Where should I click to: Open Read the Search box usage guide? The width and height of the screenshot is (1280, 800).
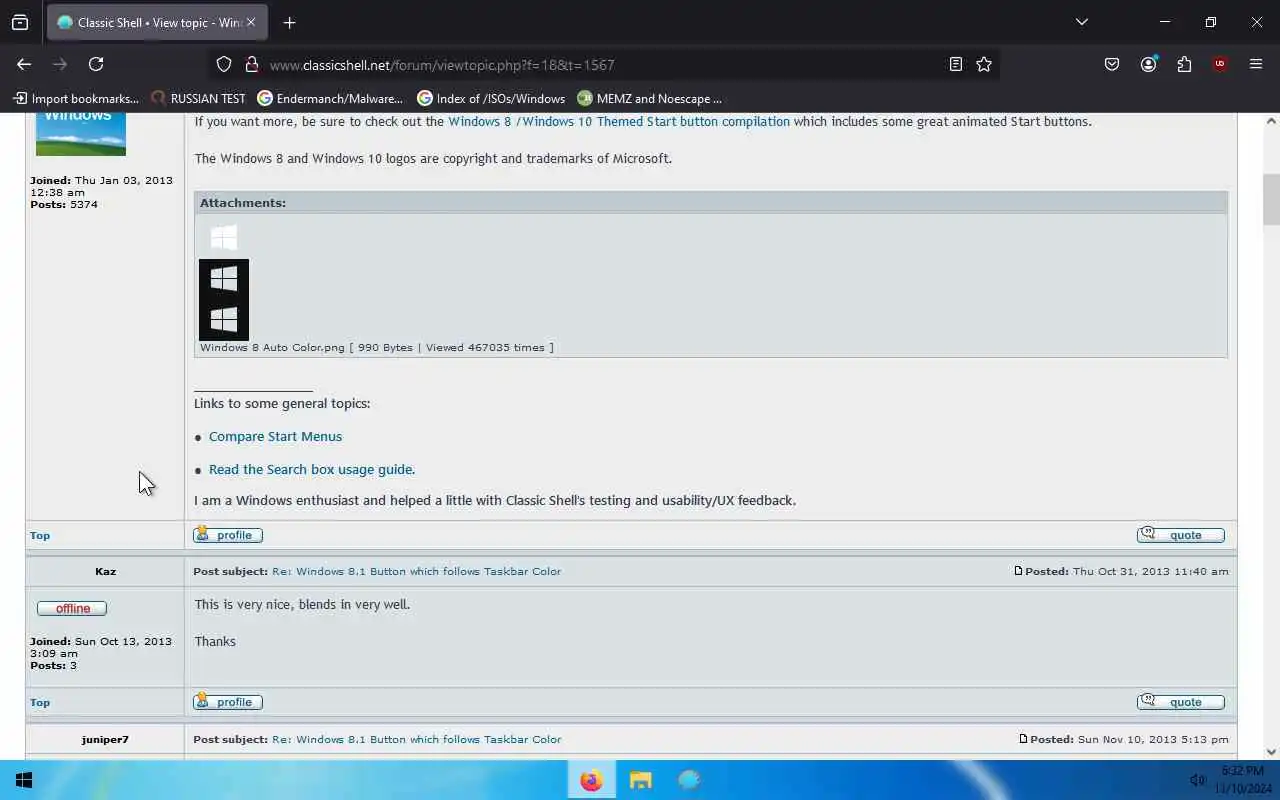tap(311, 469)
